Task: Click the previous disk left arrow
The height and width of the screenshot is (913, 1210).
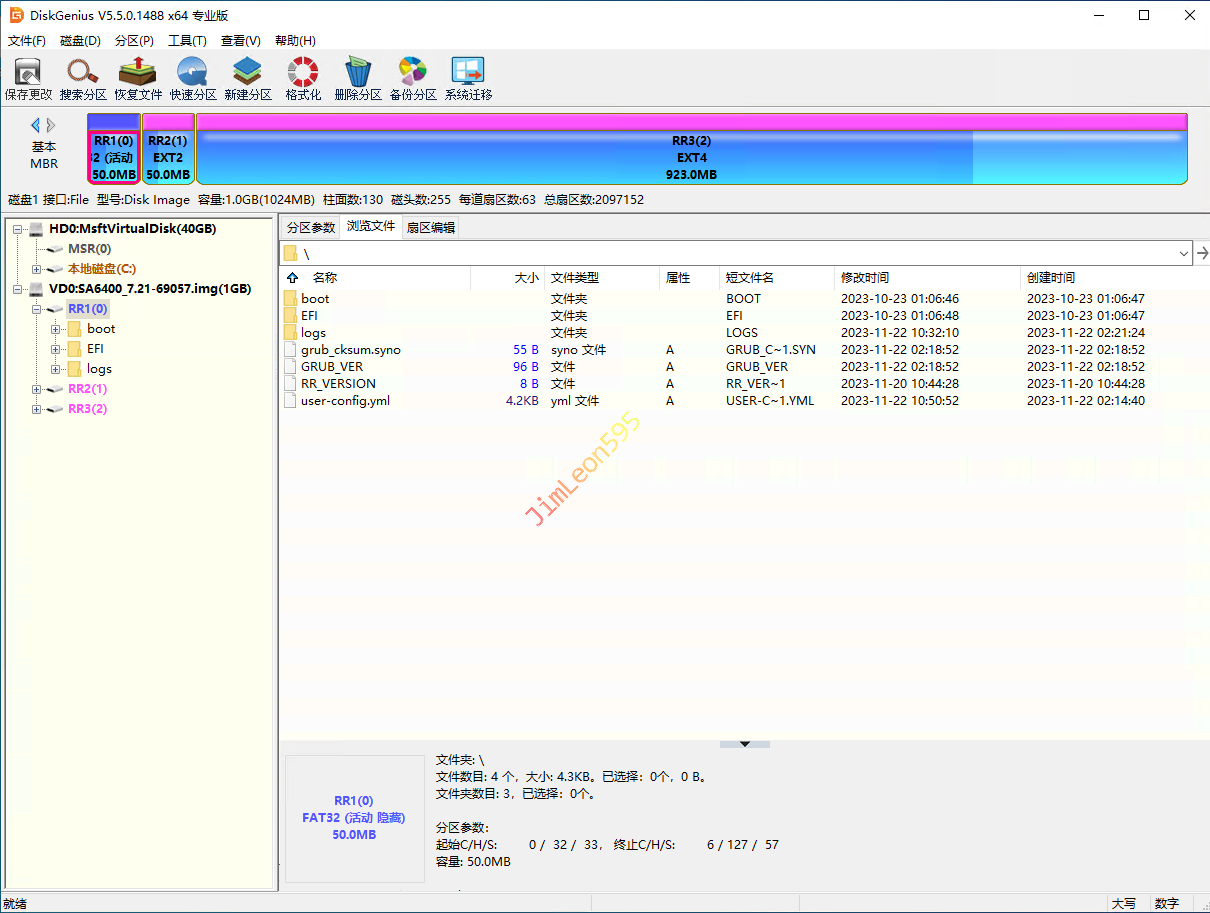Action: click(x=35, y=125)
